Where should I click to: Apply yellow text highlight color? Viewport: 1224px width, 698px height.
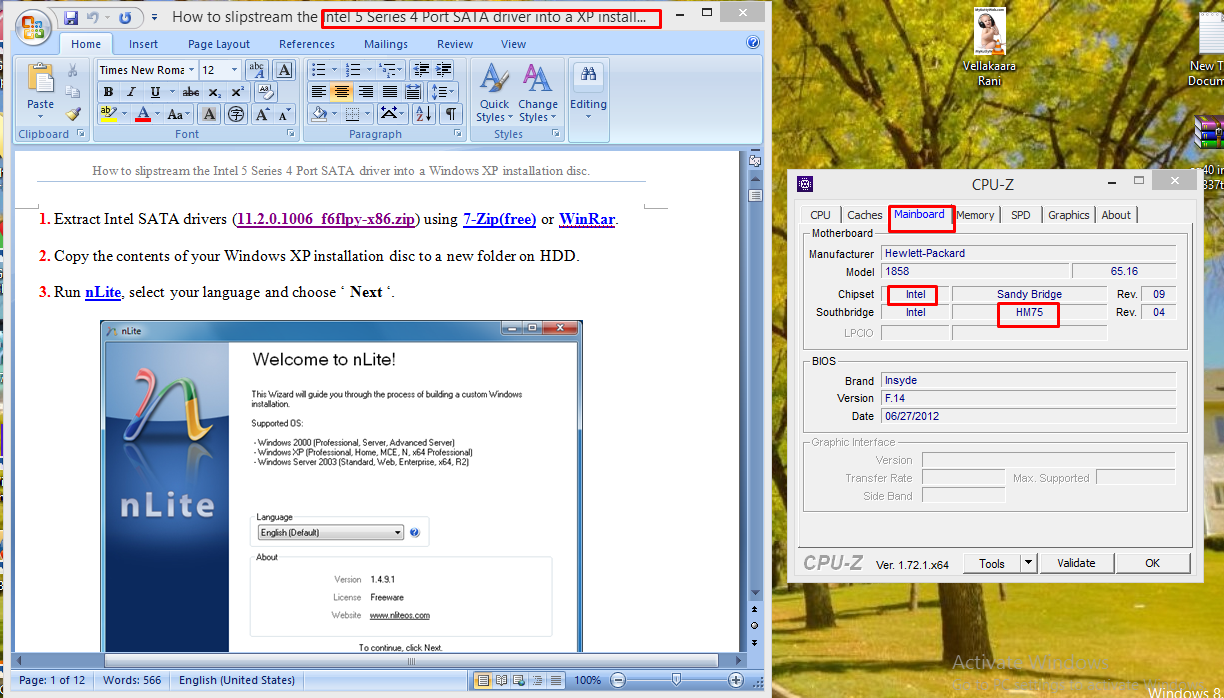[x=109, y=113]
